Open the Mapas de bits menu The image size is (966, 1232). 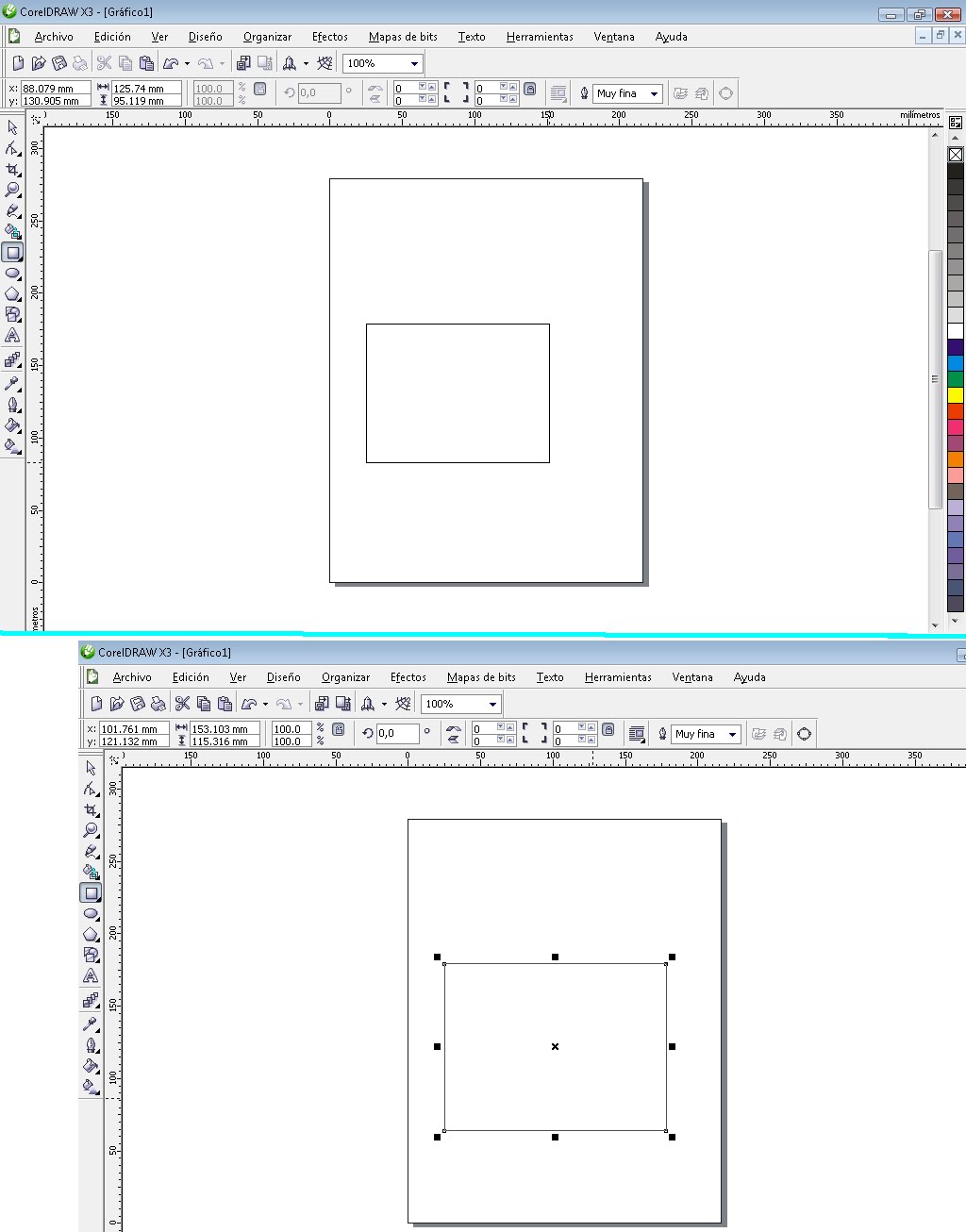pos(403,37)
